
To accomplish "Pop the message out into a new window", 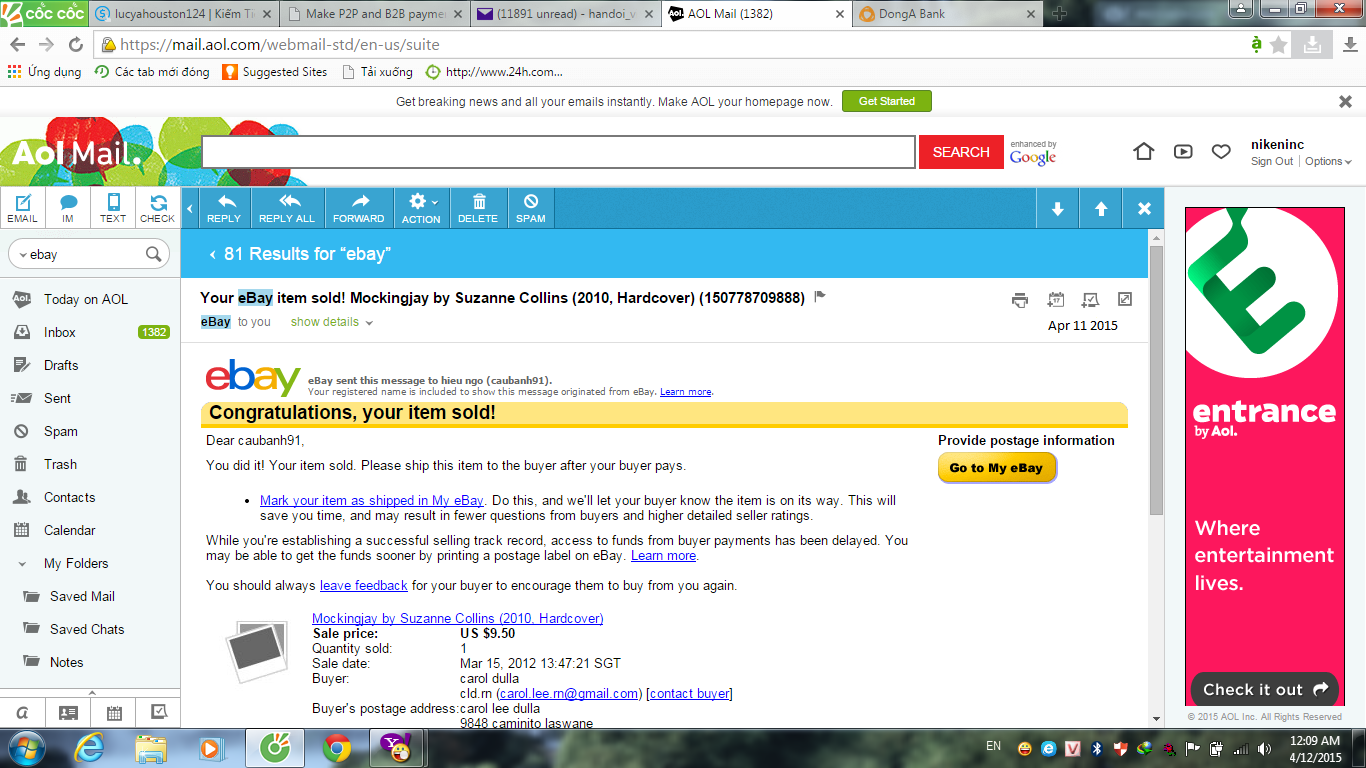I will coord(1125,300).
